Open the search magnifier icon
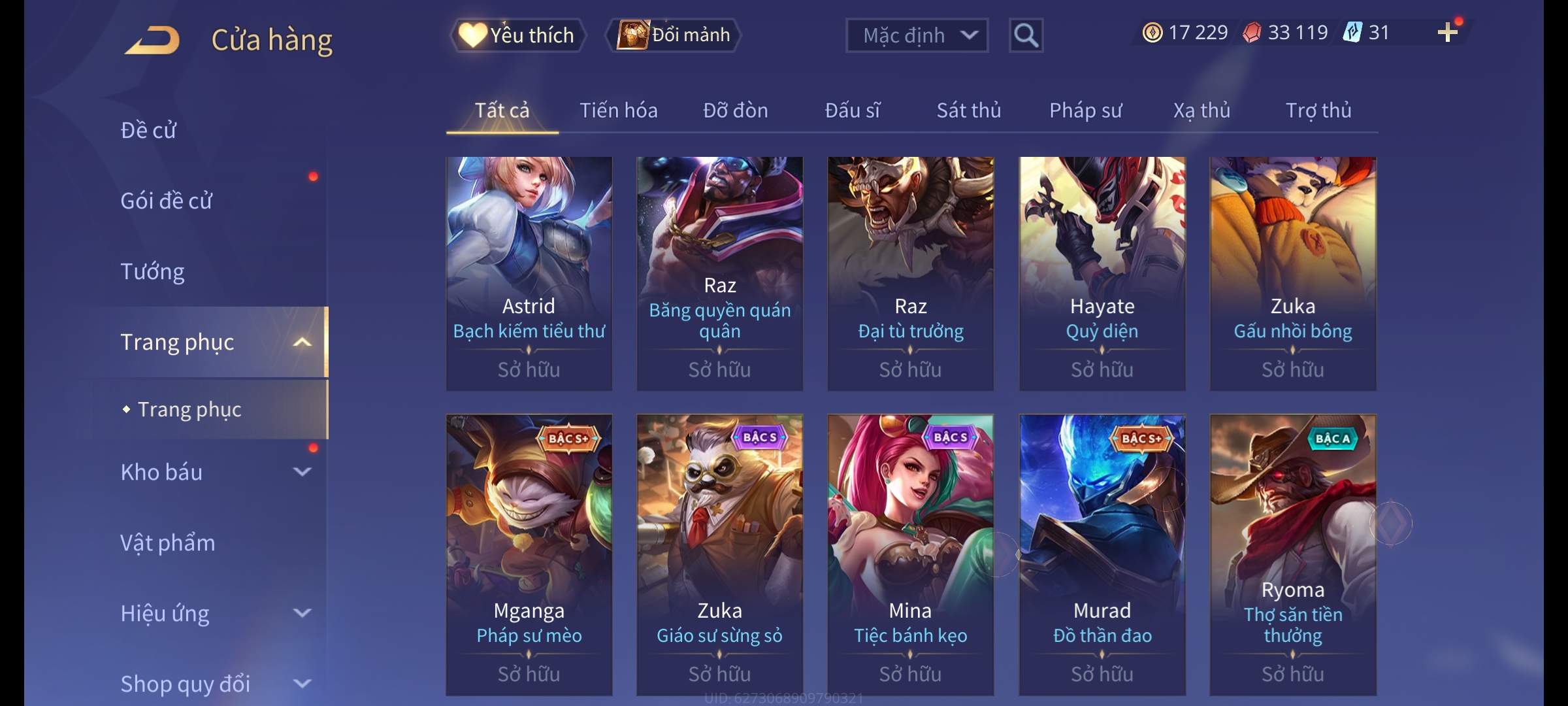The width and height of the screenshot is (1568, 706). tap(1026, 35)
